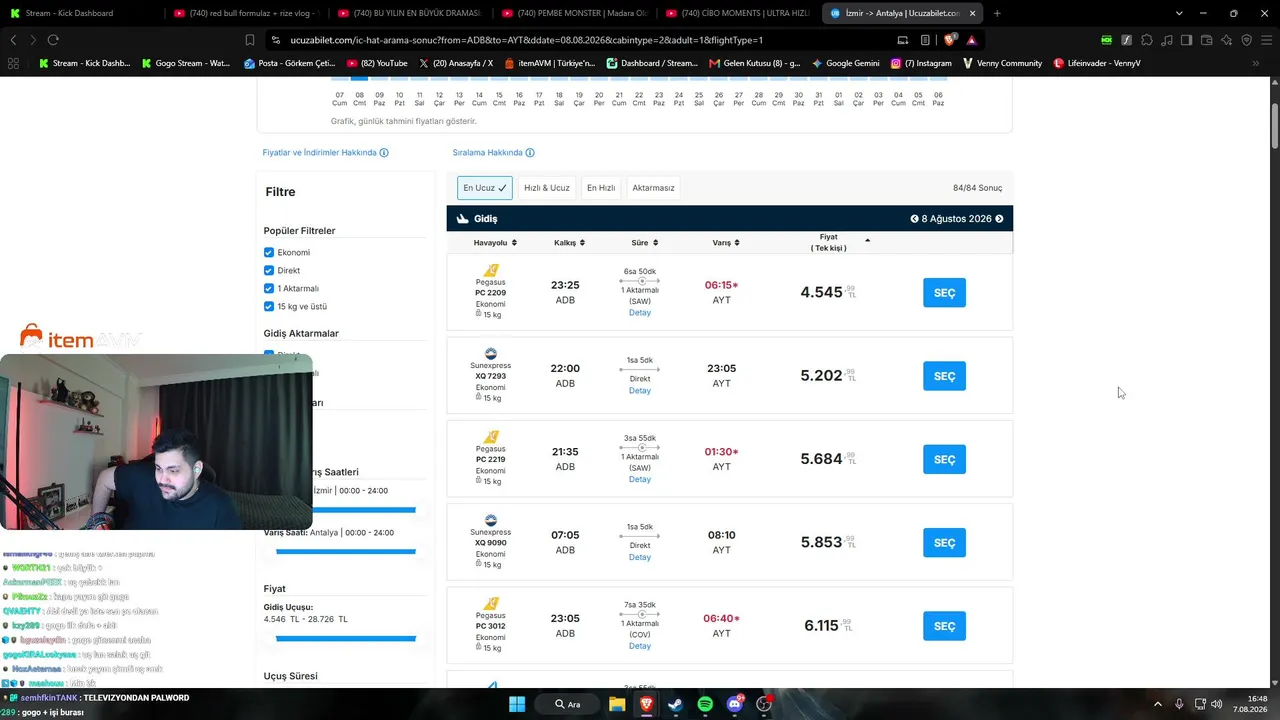The image size is (1280, 720).
Task: Select the Hızlı & Ucuz sorting tab
Action: 547,188
